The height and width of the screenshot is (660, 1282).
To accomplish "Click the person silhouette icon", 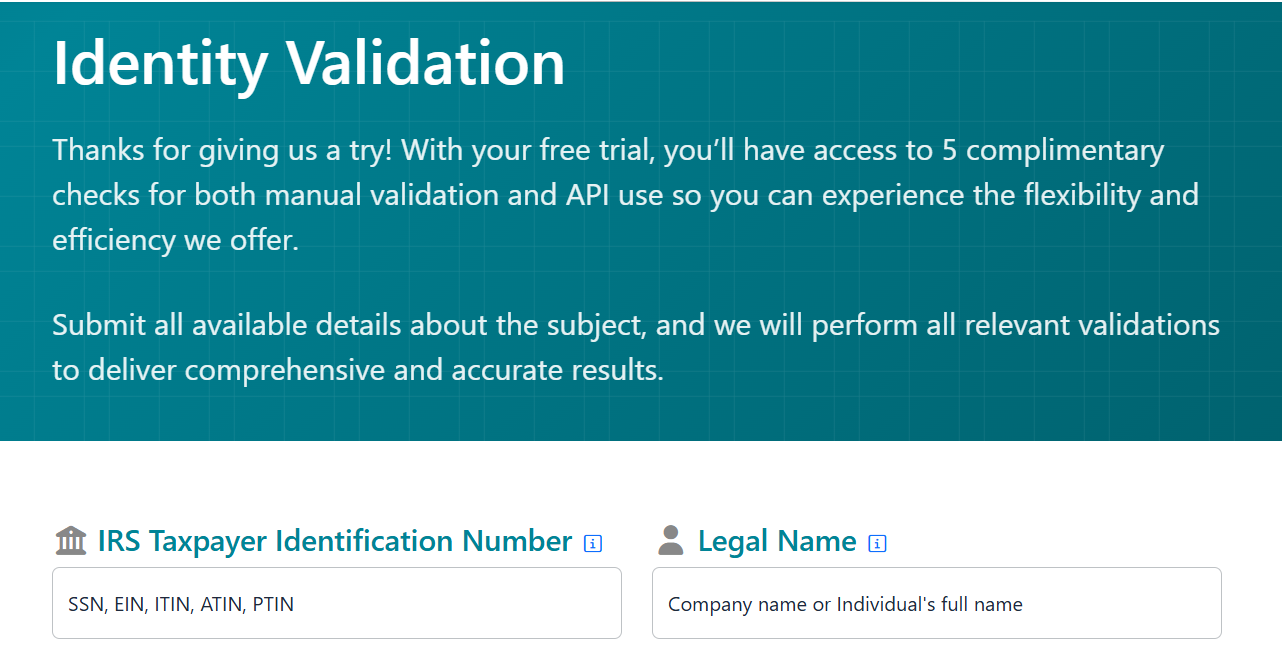I will click(x=671, y=541).
